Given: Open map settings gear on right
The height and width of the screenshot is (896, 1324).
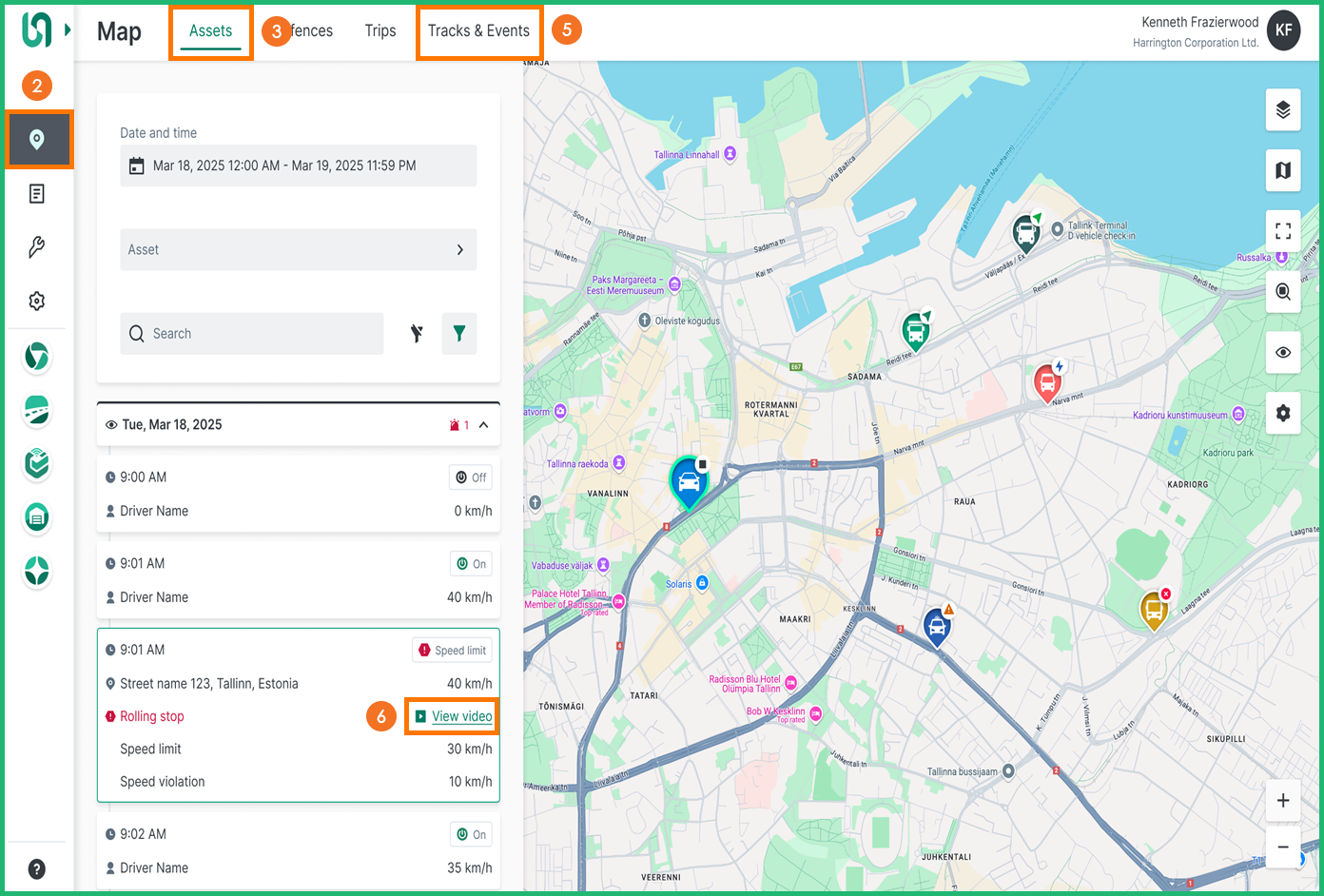Looking at the screenshot, I should 1282,414.
